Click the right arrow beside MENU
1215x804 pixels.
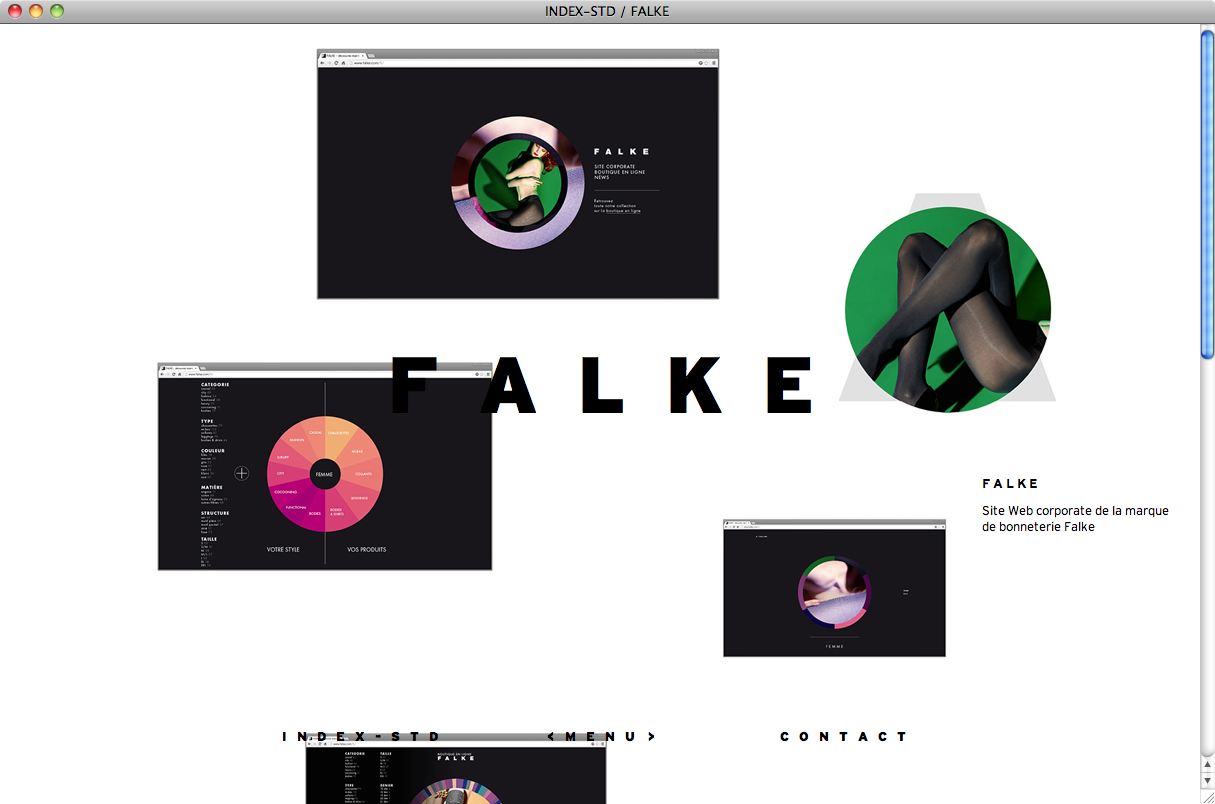(x=651, y=737)
